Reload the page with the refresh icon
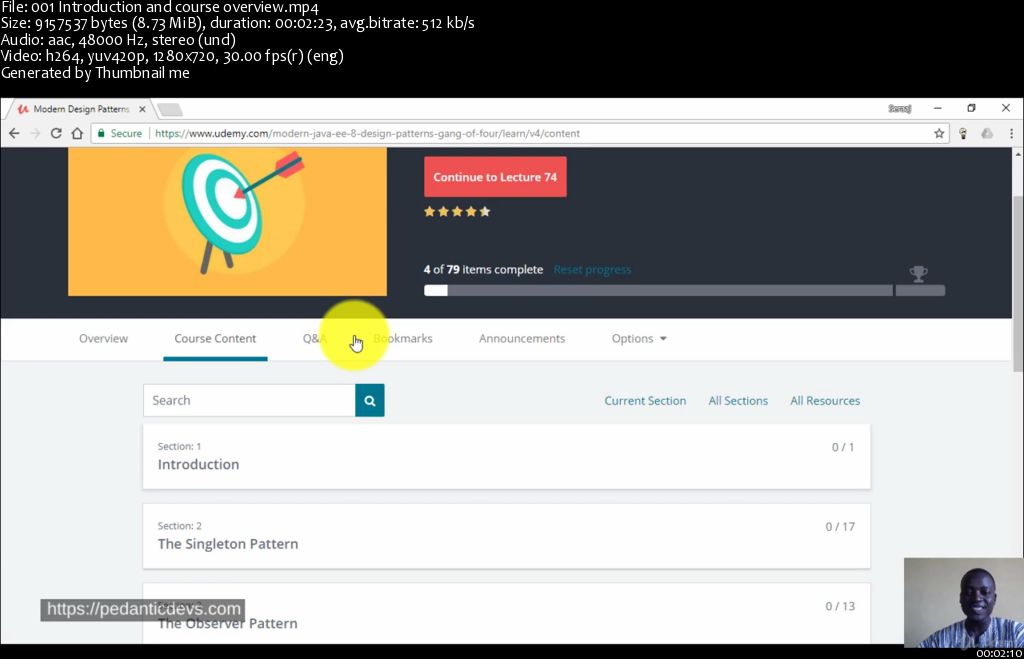The height and width of the screenshot is (659, 1024). tap(56, 133)
